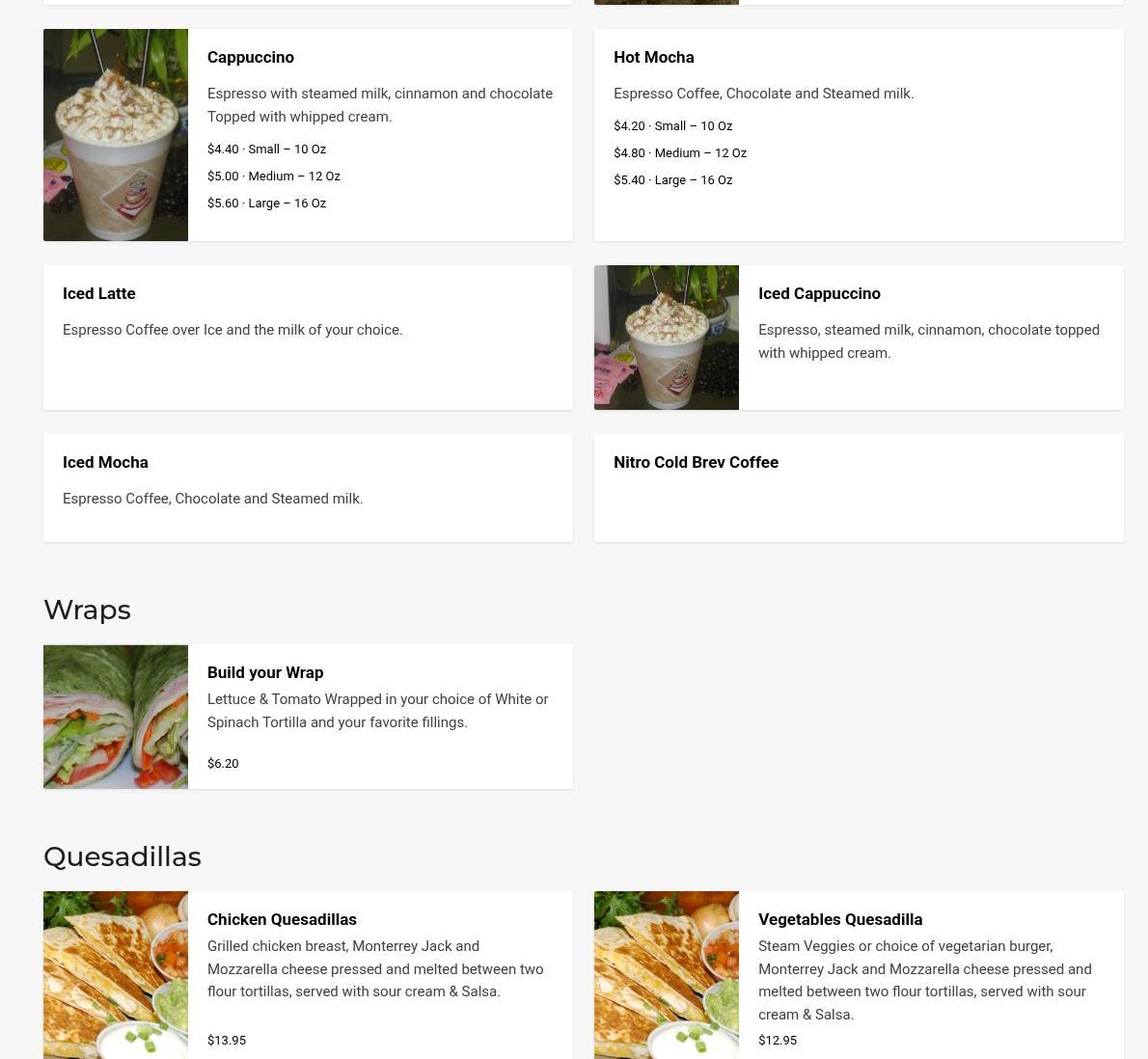This screenshot has width=1148, height=1059.
Task: Click the $6.20 wrap price
Action: (x=223, y=763)
